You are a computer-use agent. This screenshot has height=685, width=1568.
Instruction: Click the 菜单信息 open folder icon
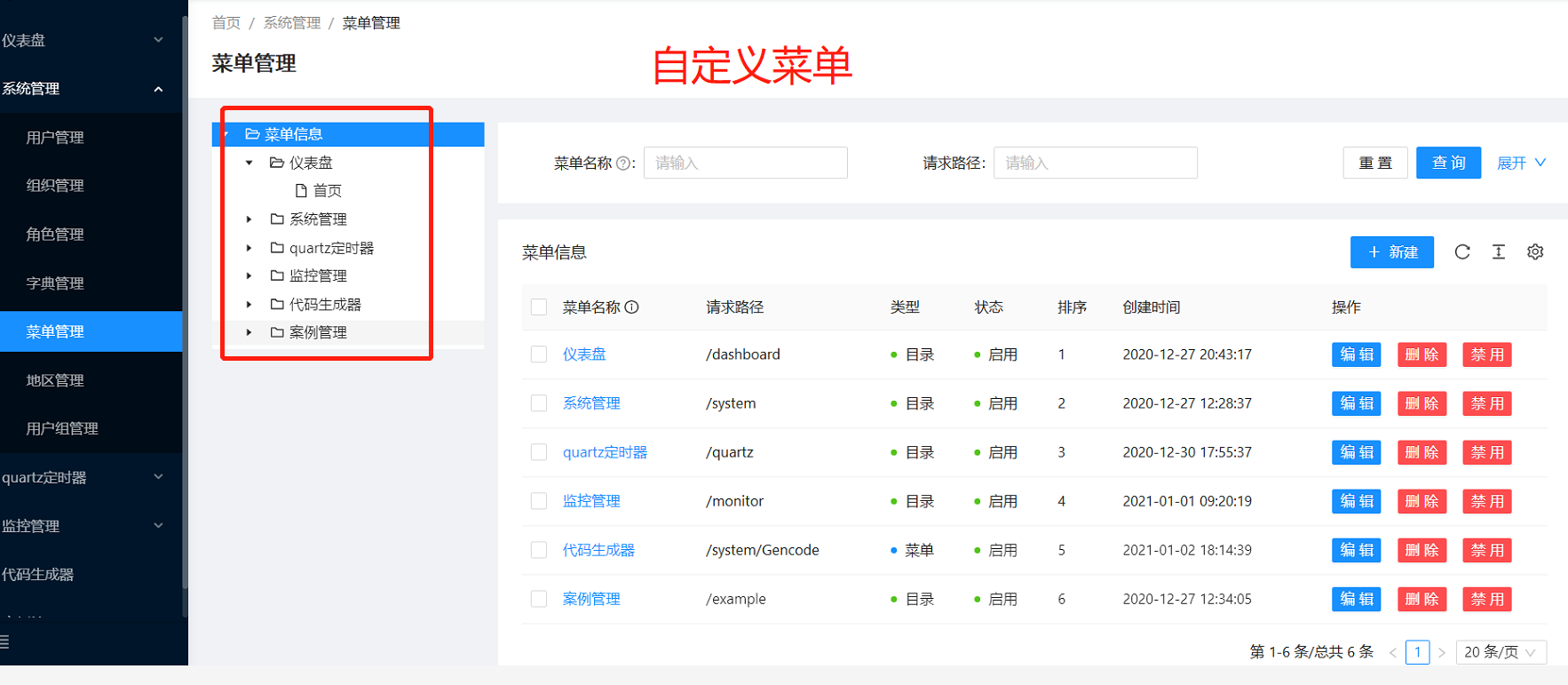pyautogui.click(x=252, y=134)
